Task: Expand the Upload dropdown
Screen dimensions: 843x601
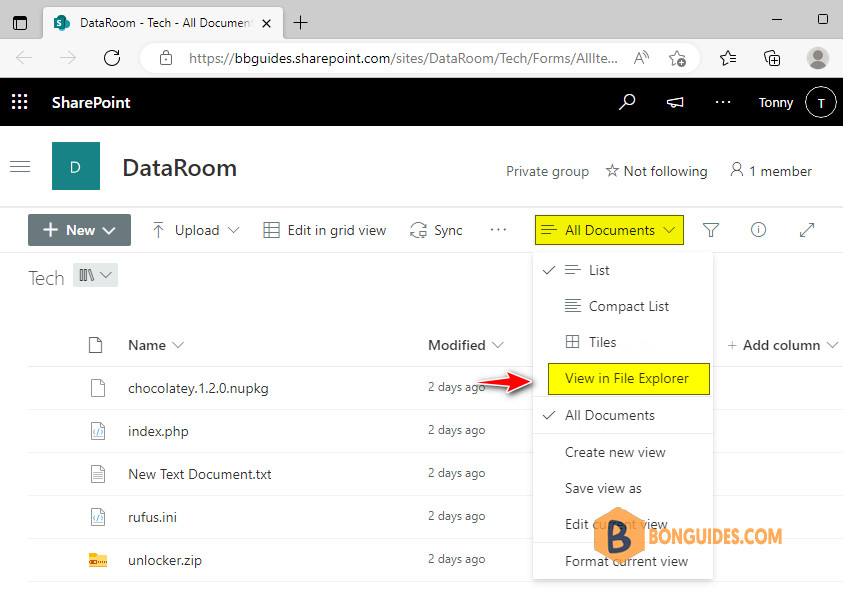Action: click(233, 230)
